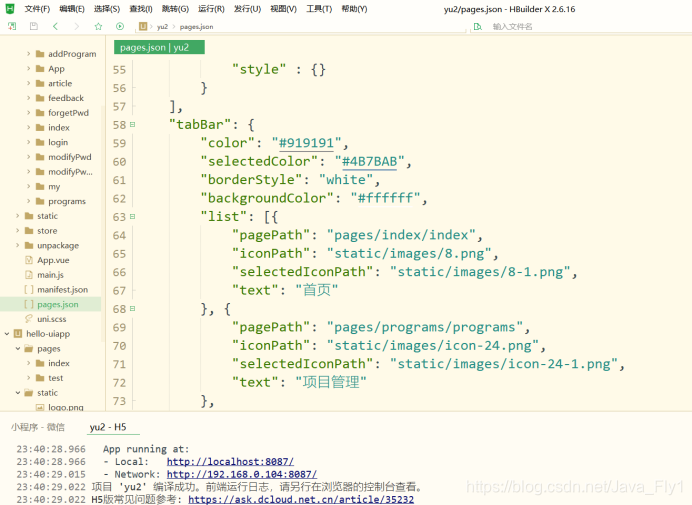Select hello-uiapp project root
Screen dimensions: 692x505
[x=48, y=334]
